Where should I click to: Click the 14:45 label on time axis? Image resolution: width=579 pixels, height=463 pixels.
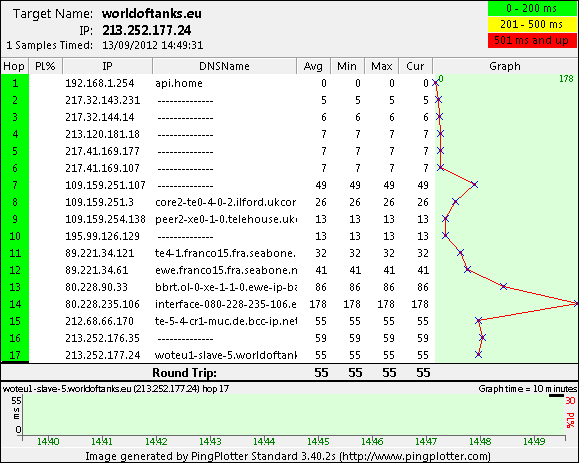pos(318,441)
